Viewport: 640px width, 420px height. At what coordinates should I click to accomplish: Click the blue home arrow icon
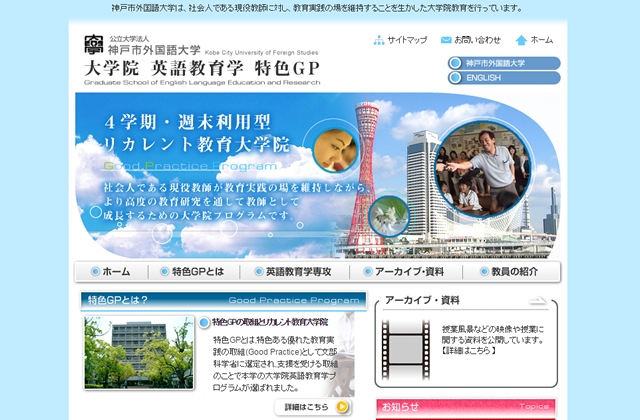(521, 40)
